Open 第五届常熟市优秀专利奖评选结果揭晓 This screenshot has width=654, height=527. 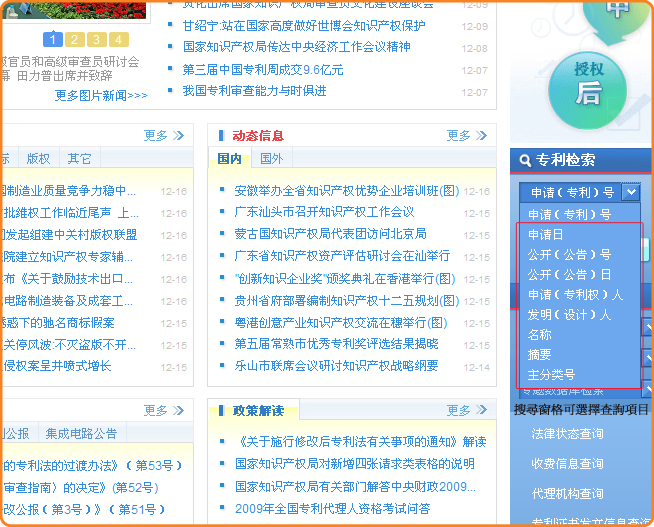pyautogui.click(x=336, y=344)
